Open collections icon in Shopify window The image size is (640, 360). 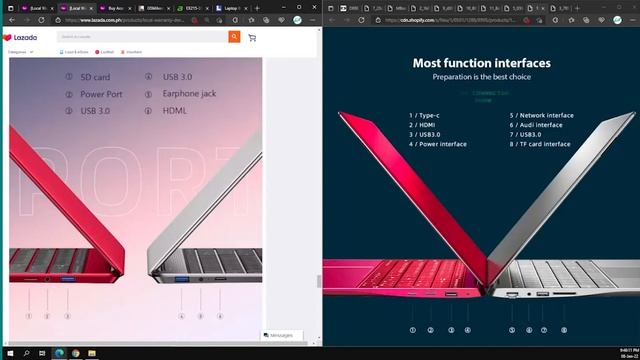click(586, 20)
